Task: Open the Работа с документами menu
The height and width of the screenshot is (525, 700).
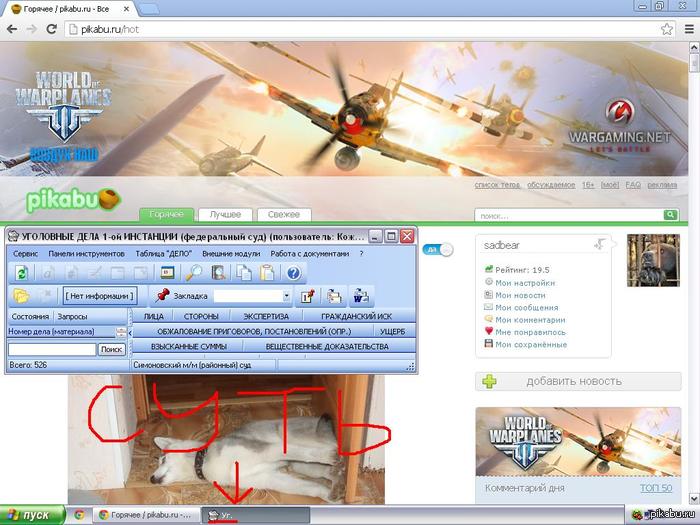Action: pyautogui.click(x=309, y=254)
